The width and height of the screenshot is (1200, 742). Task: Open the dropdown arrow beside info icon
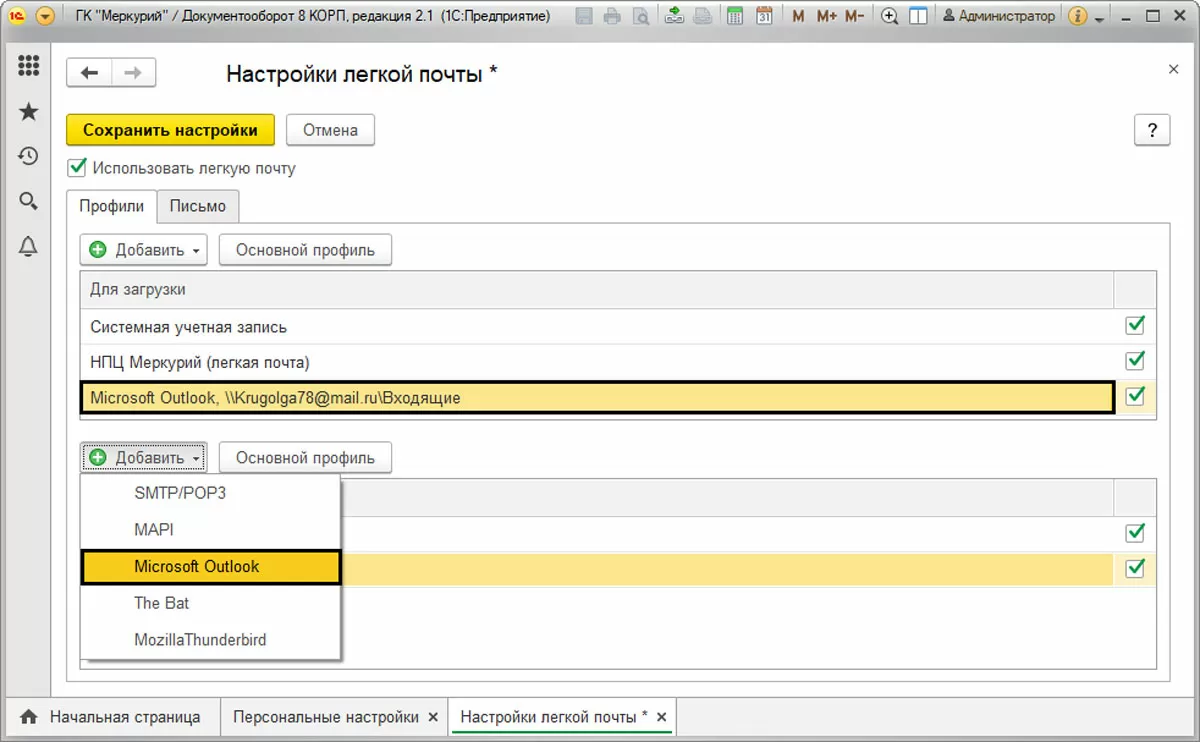click(x=1100, y=18)
